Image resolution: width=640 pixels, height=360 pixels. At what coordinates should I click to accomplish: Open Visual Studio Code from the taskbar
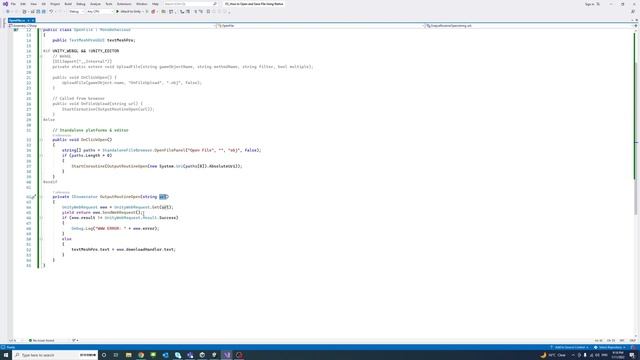pyautogui.click(x=165, y=355)
